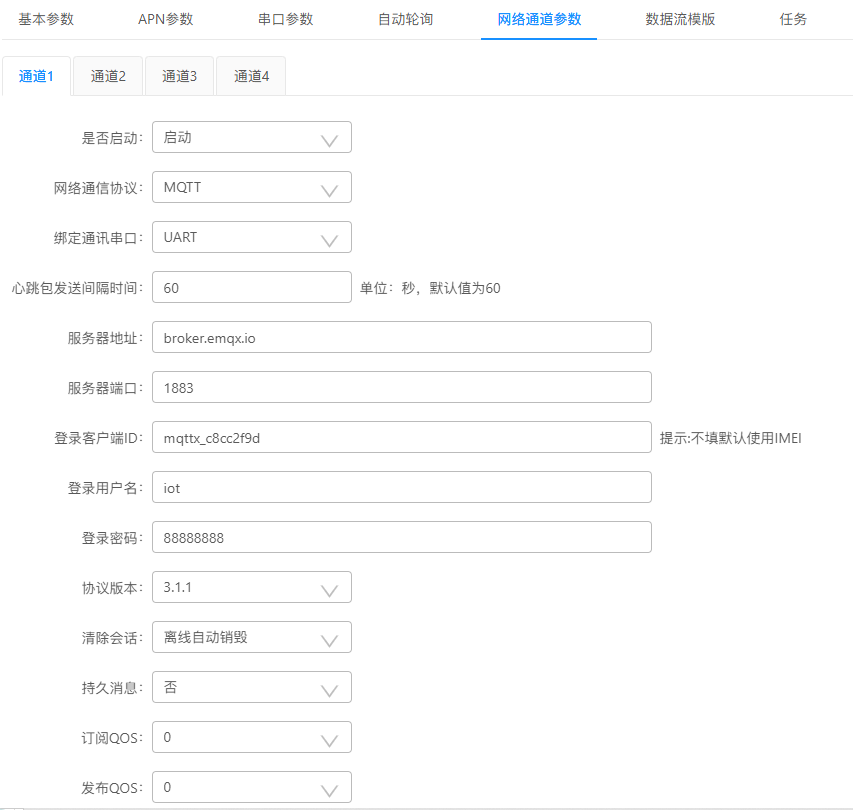Click the 心跳包发送间隔时间 input box
The image size is (853, 810).
(x=251, y=288)
